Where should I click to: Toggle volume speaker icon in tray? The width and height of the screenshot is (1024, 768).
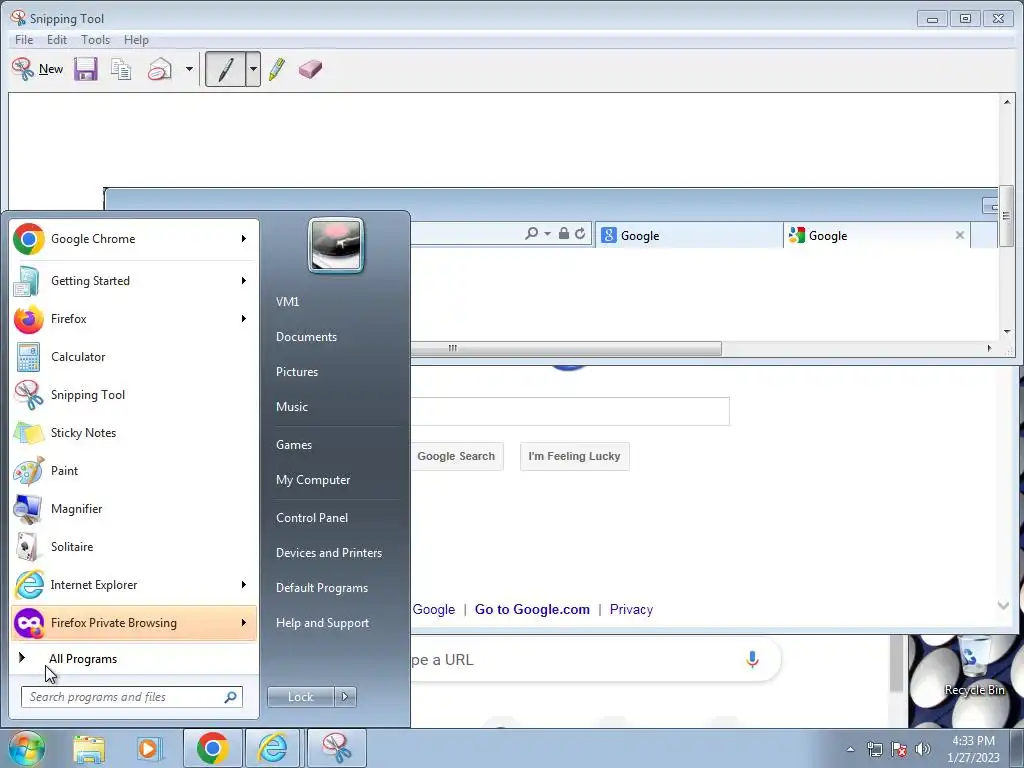(922, 749)
